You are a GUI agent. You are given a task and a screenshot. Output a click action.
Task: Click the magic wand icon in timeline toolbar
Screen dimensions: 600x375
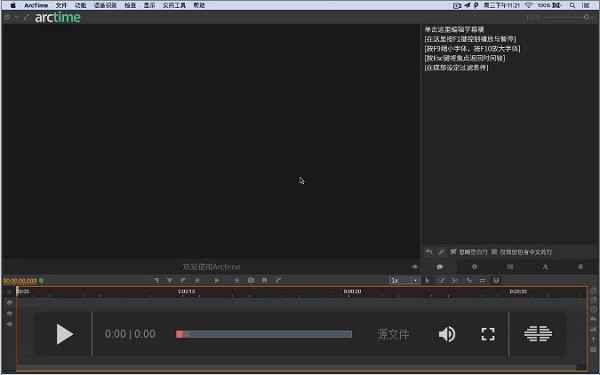(278, 280)
